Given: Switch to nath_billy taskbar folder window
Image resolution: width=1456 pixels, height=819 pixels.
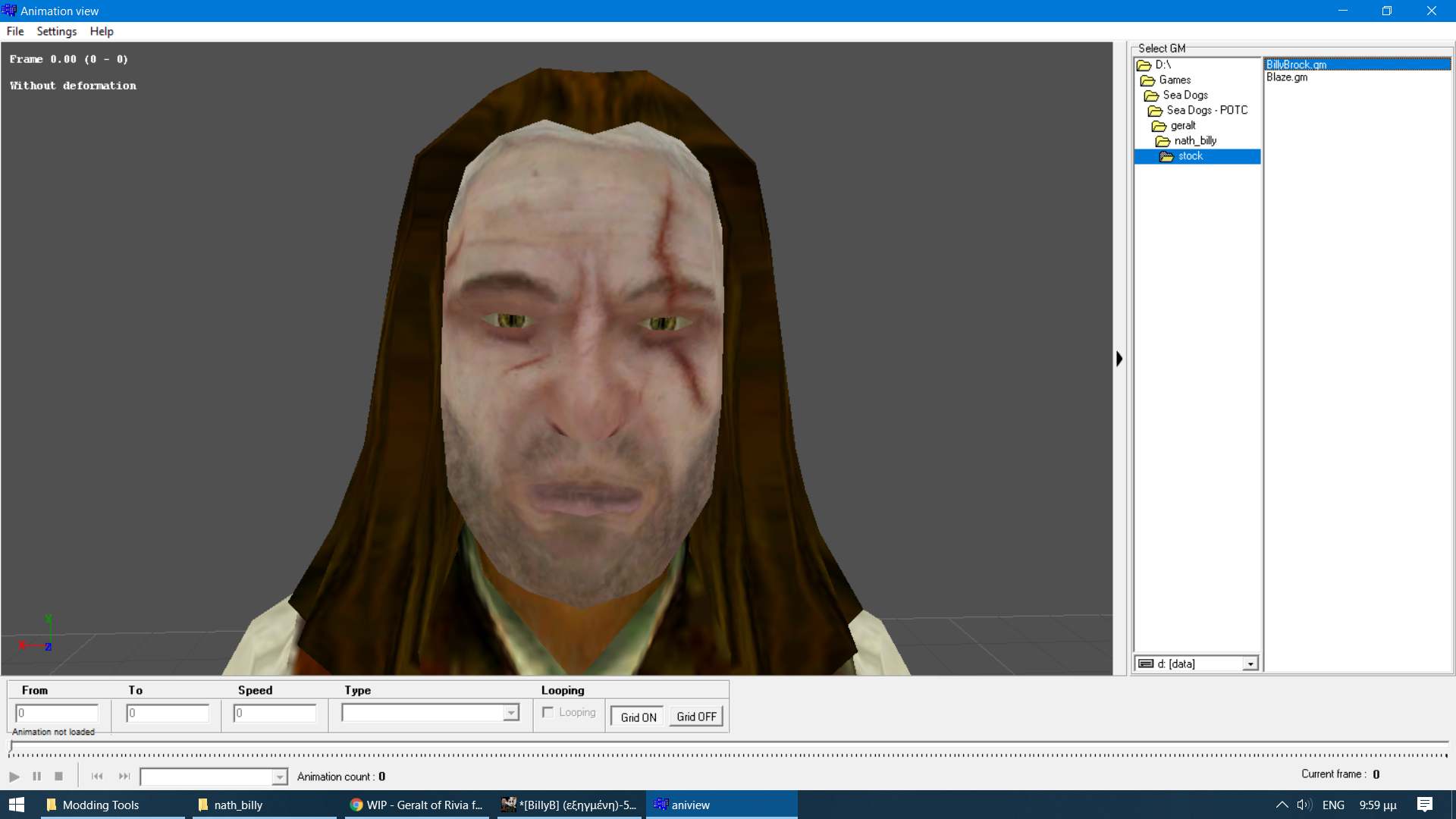Looking at the screenshot, I should tap(264, 805).
